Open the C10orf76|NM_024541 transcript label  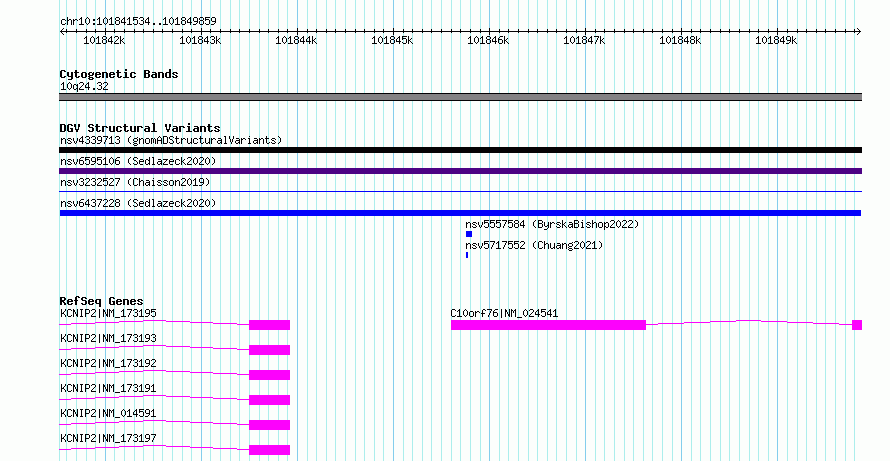pos(505,313)
